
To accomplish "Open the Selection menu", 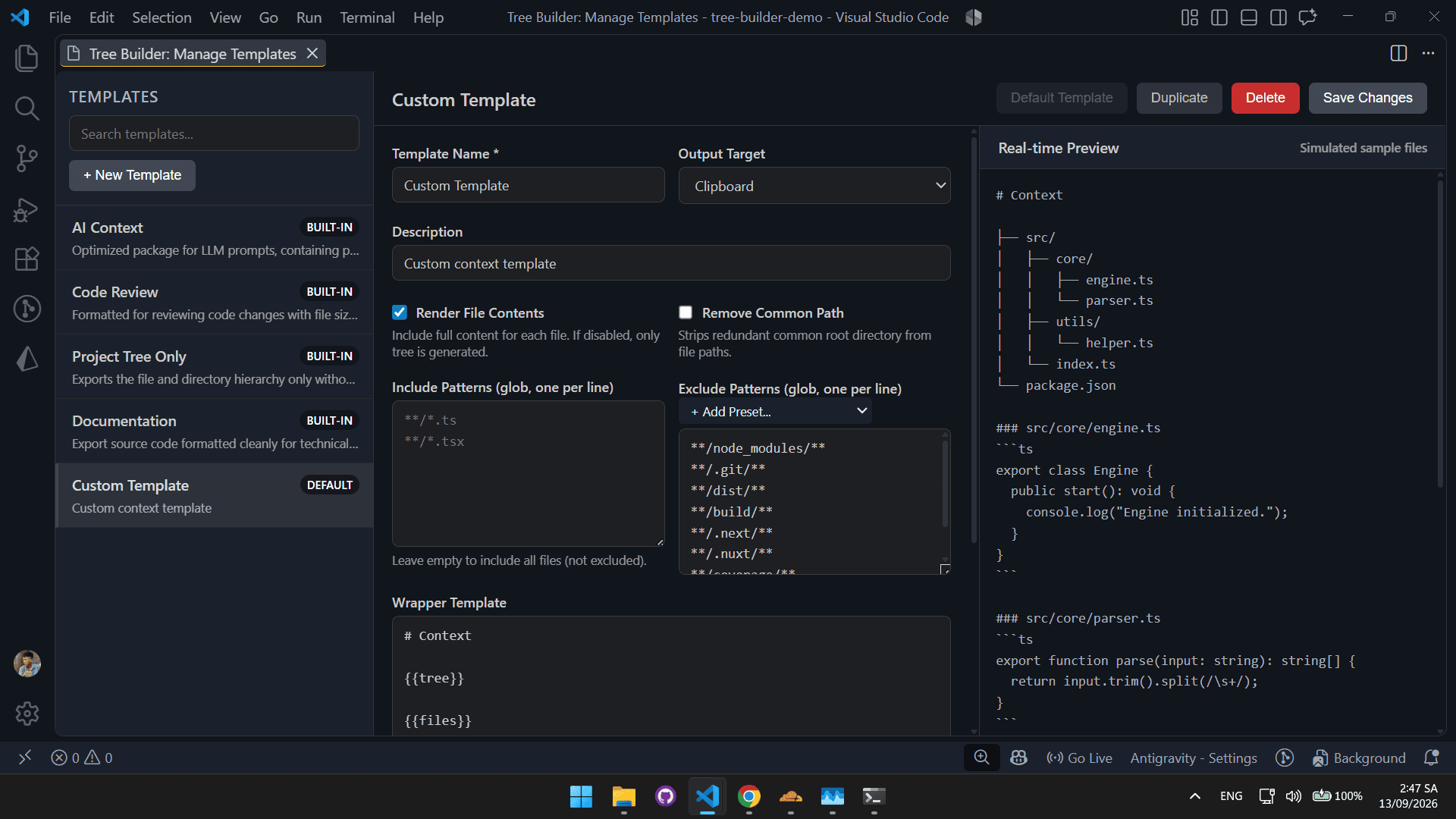I will (x=162, y=17).
